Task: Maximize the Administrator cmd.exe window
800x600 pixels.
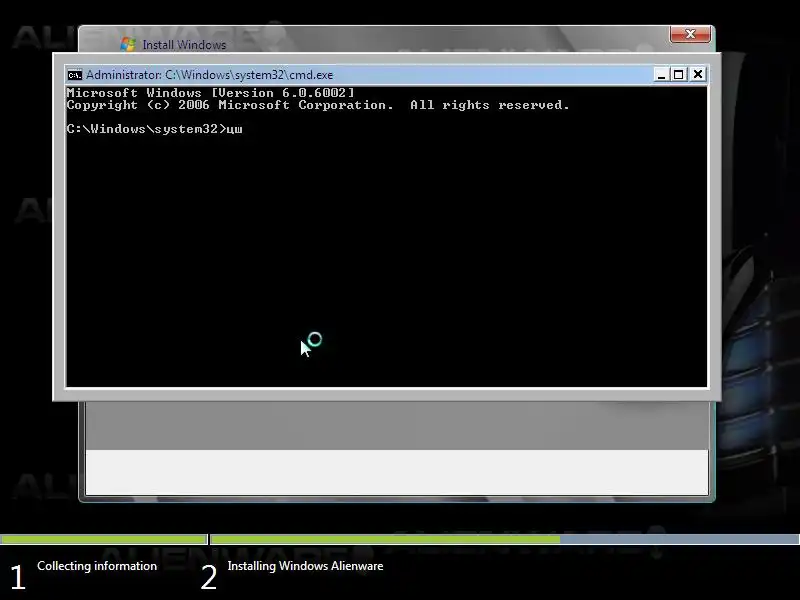Action: 679,74
